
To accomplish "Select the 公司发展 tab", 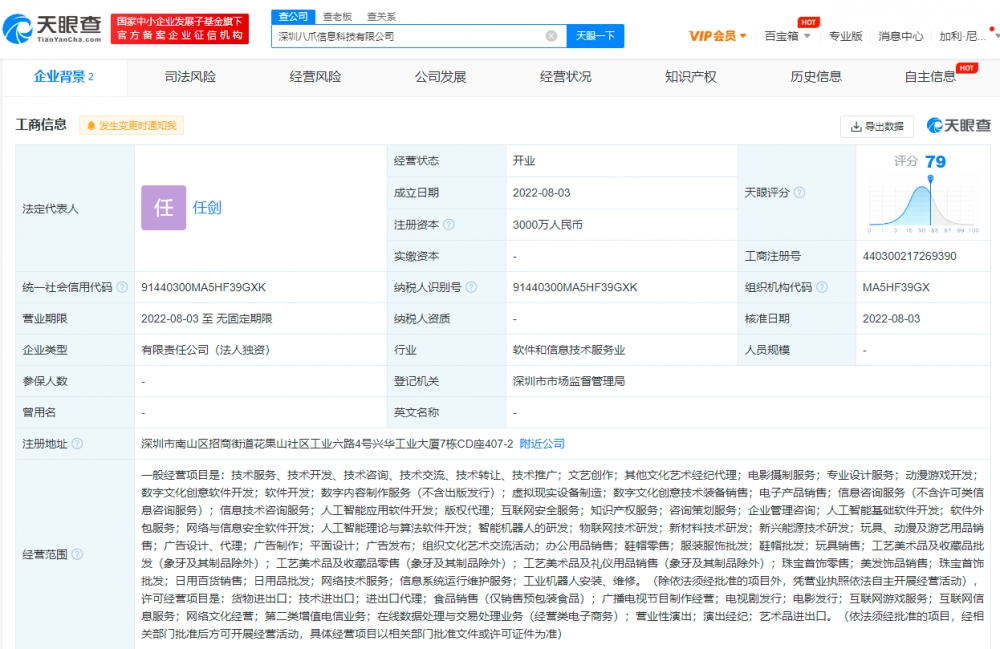I will pos(440,77).
